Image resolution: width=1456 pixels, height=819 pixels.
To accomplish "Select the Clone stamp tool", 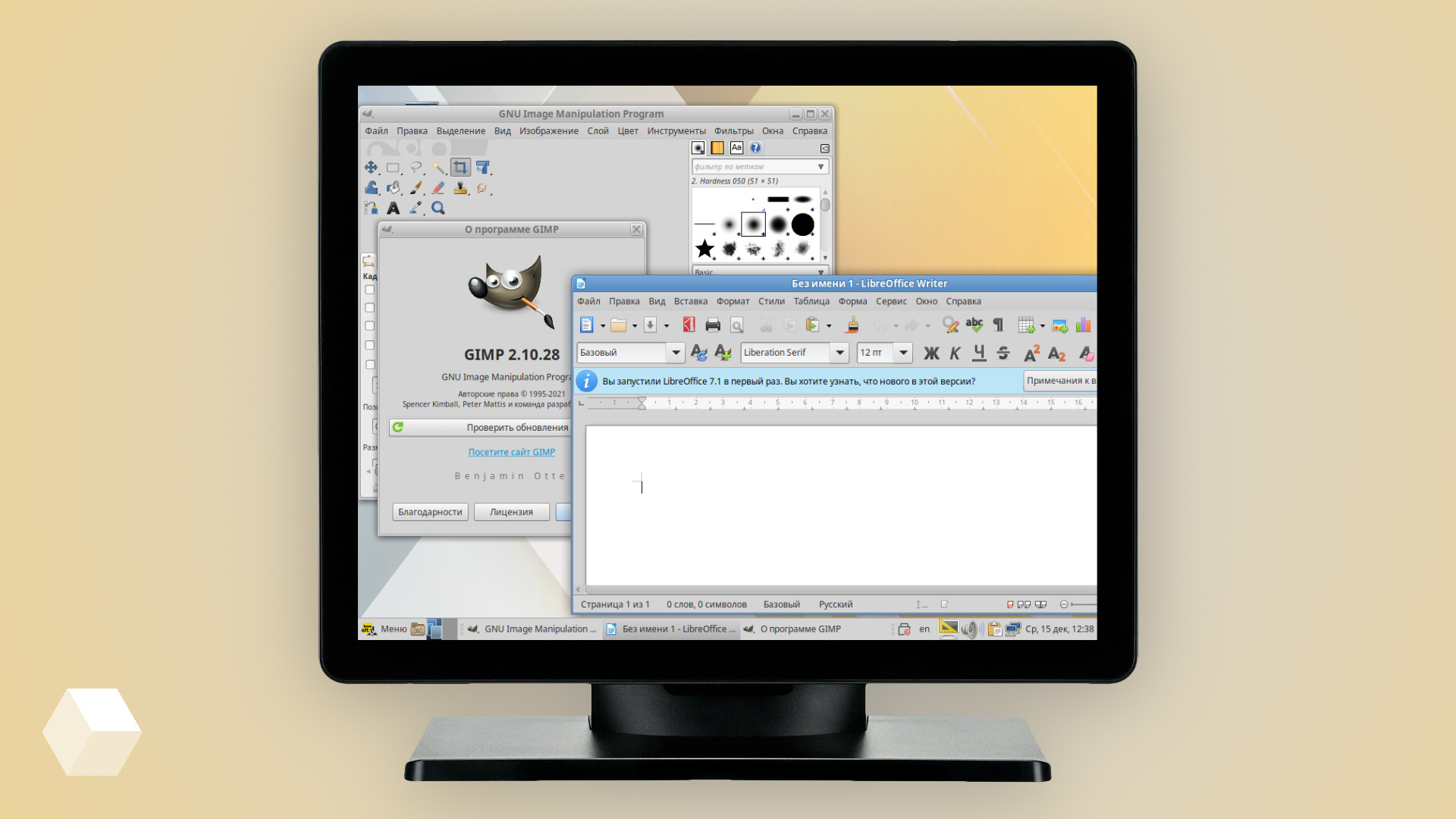I will [460, 188].
